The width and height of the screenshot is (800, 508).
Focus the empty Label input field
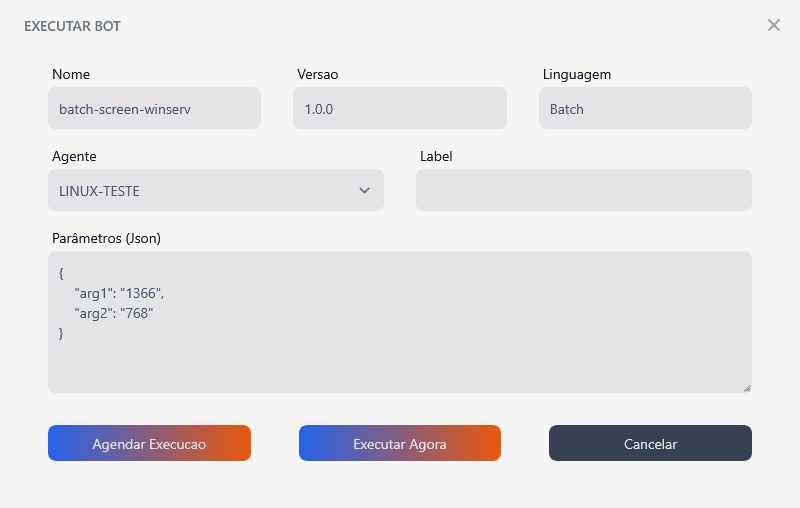tap(583, 190)
